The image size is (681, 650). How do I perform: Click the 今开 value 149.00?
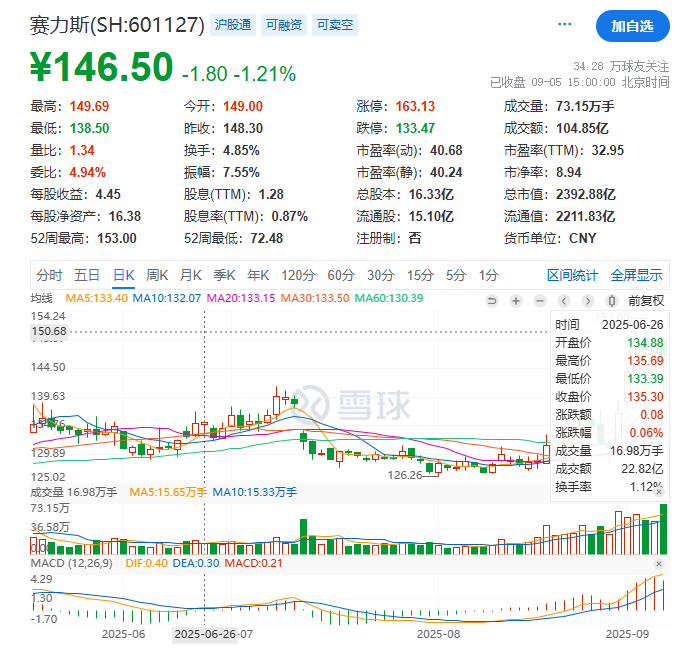tap(243, 106)
